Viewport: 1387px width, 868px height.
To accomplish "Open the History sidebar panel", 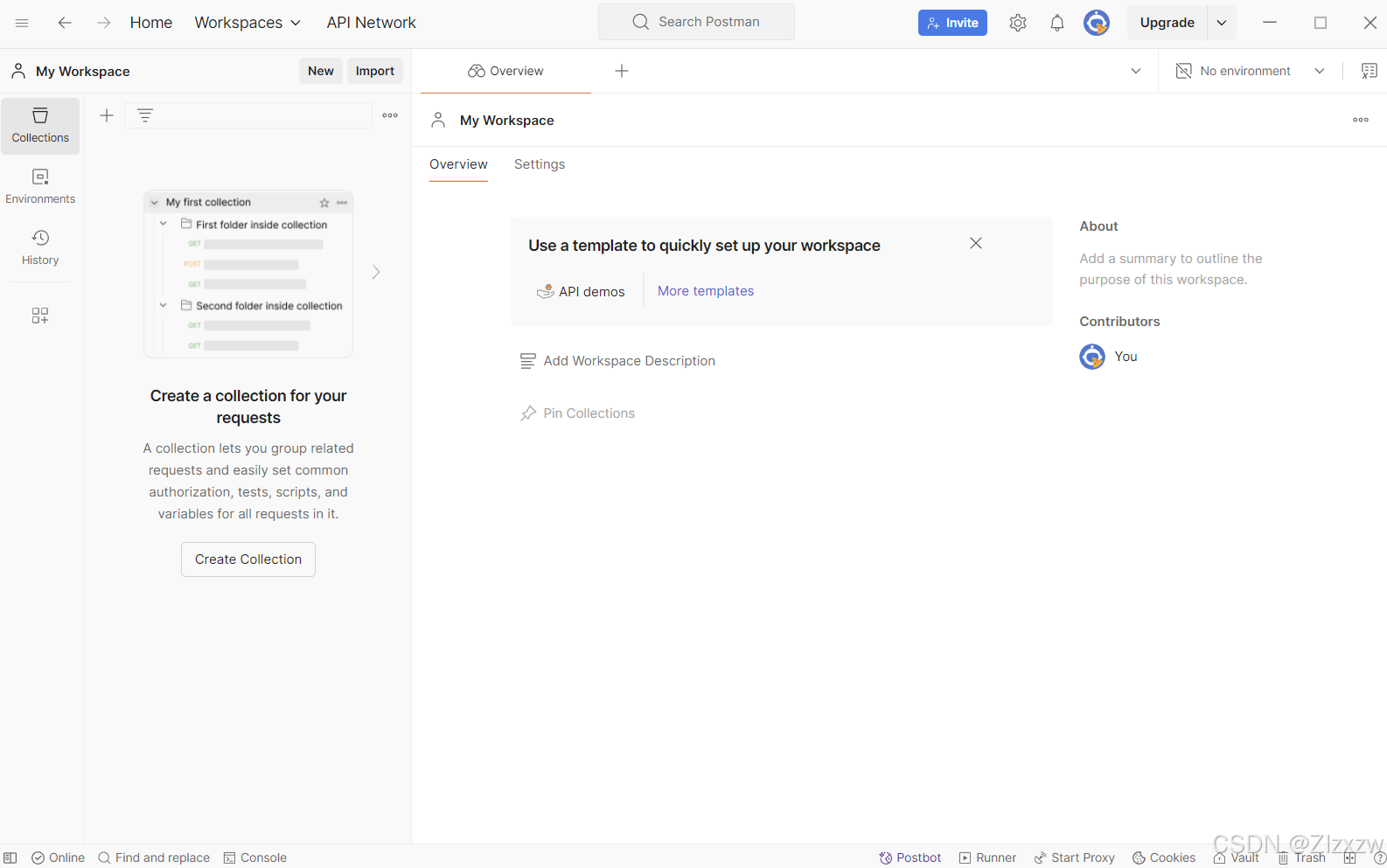I will coord(40,248).
